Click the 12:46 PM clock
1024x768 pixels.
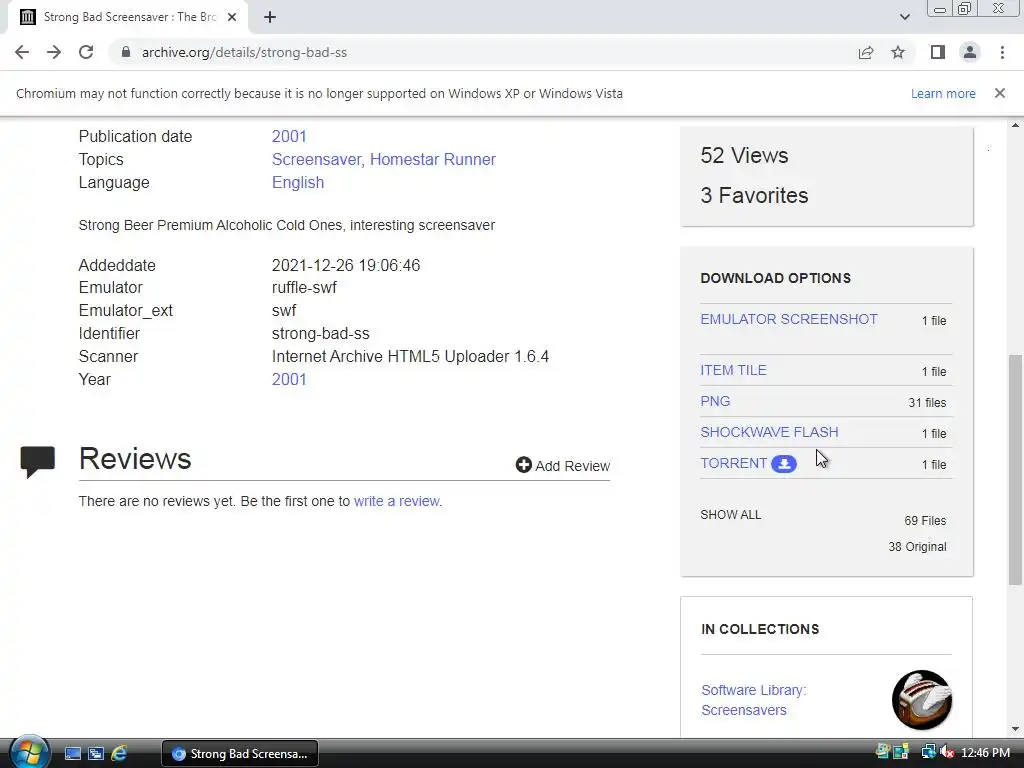click(x=985, y=753)
